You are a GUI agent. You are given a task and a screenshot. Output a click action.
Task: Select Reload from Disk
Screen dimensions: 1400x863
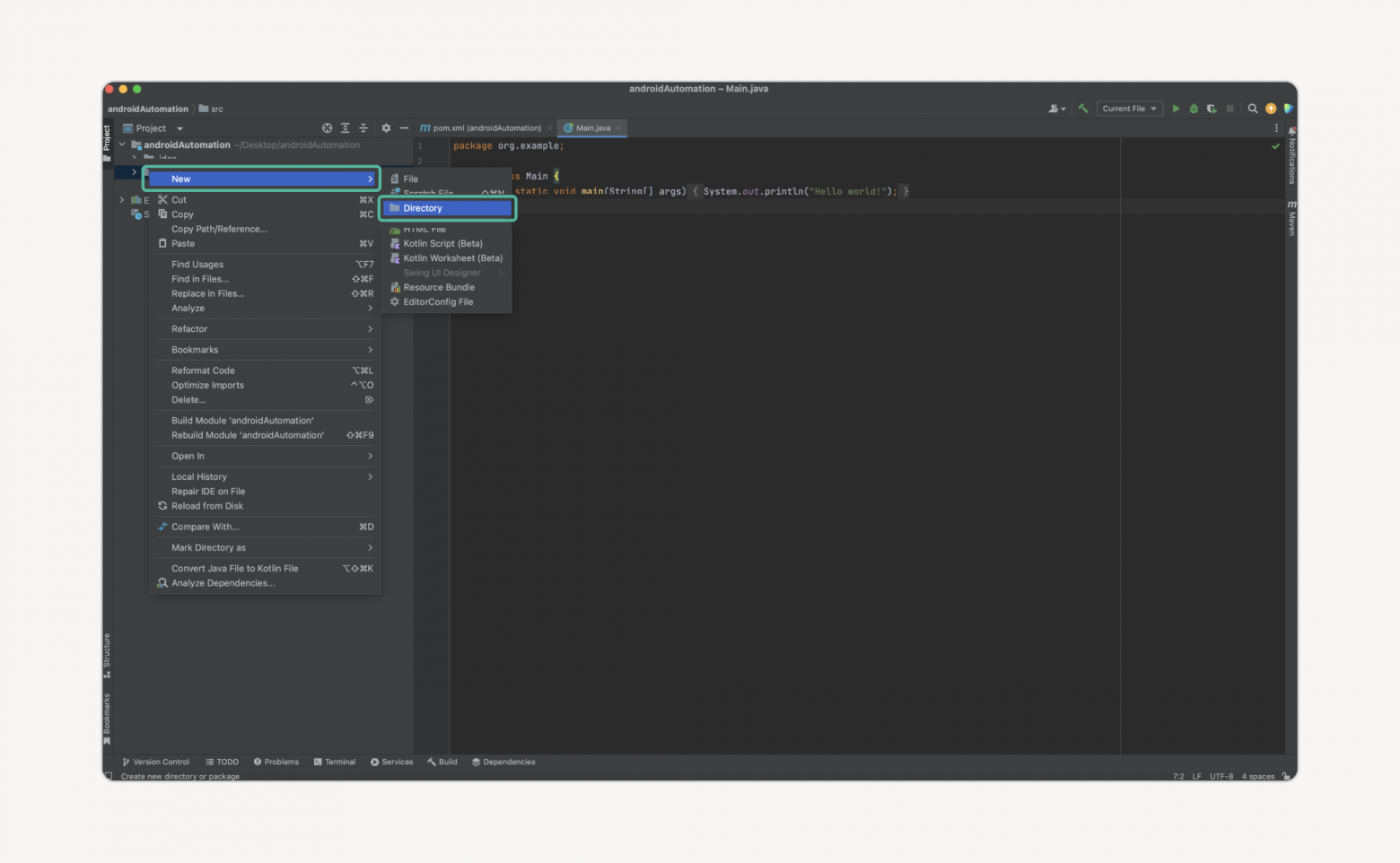(265, 506)
